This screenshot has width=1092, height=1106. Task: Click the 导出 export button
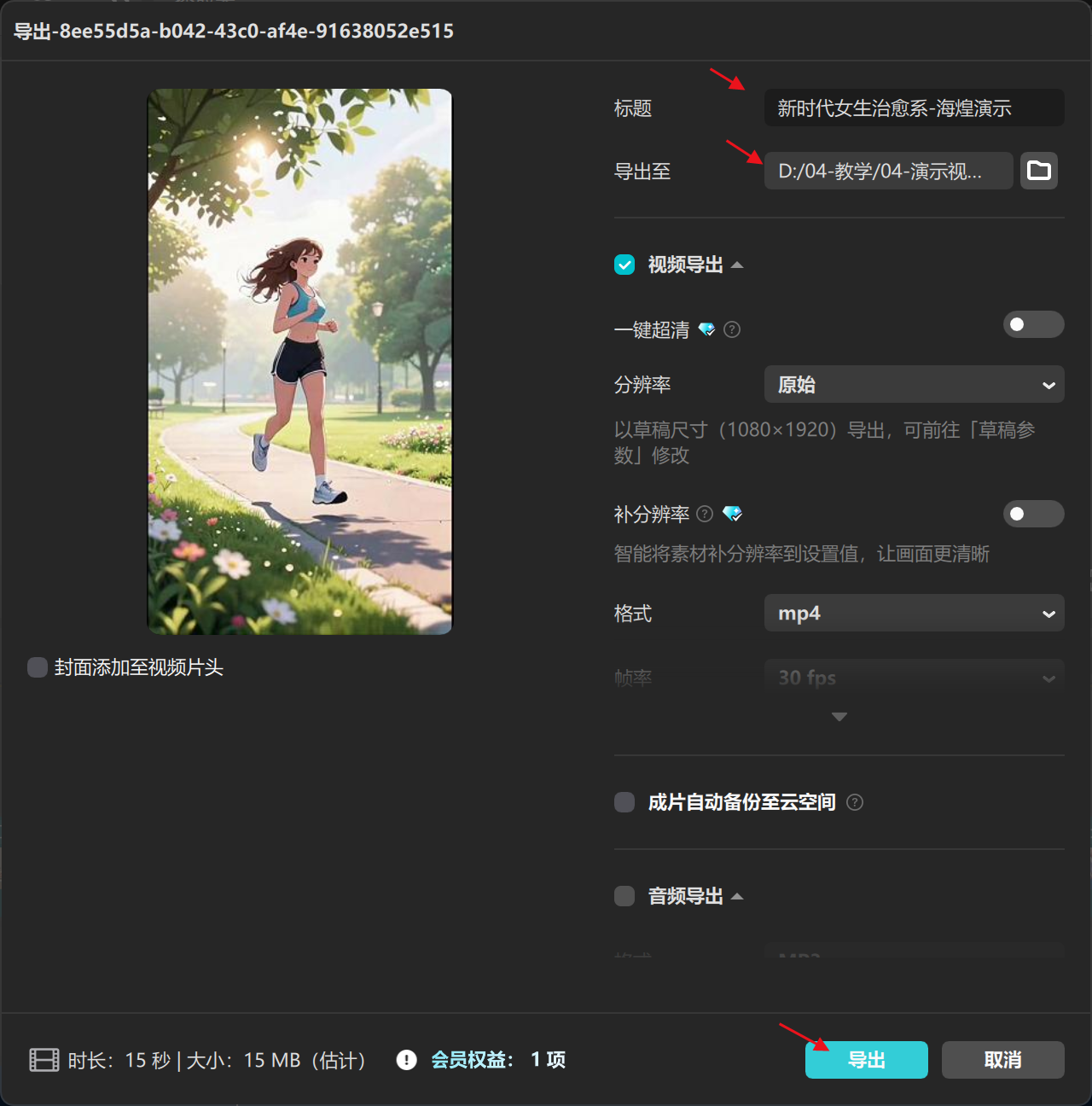pos(866,1059)
